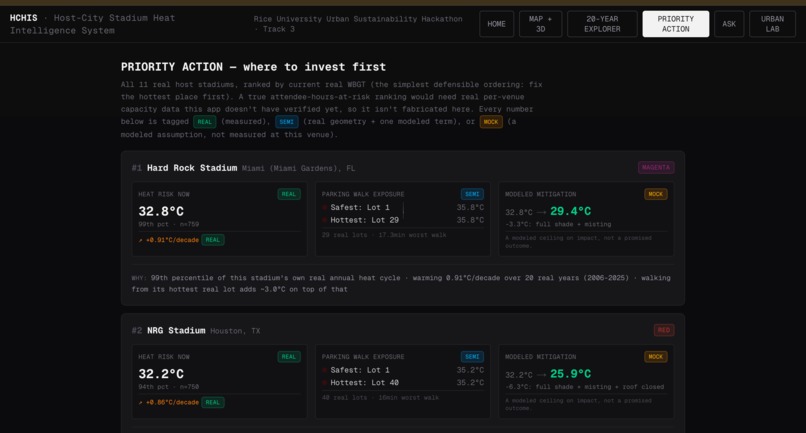Click the orange MOCK tag in the description
This screenshot has width=806, height=433.
[x=491, y=122]
